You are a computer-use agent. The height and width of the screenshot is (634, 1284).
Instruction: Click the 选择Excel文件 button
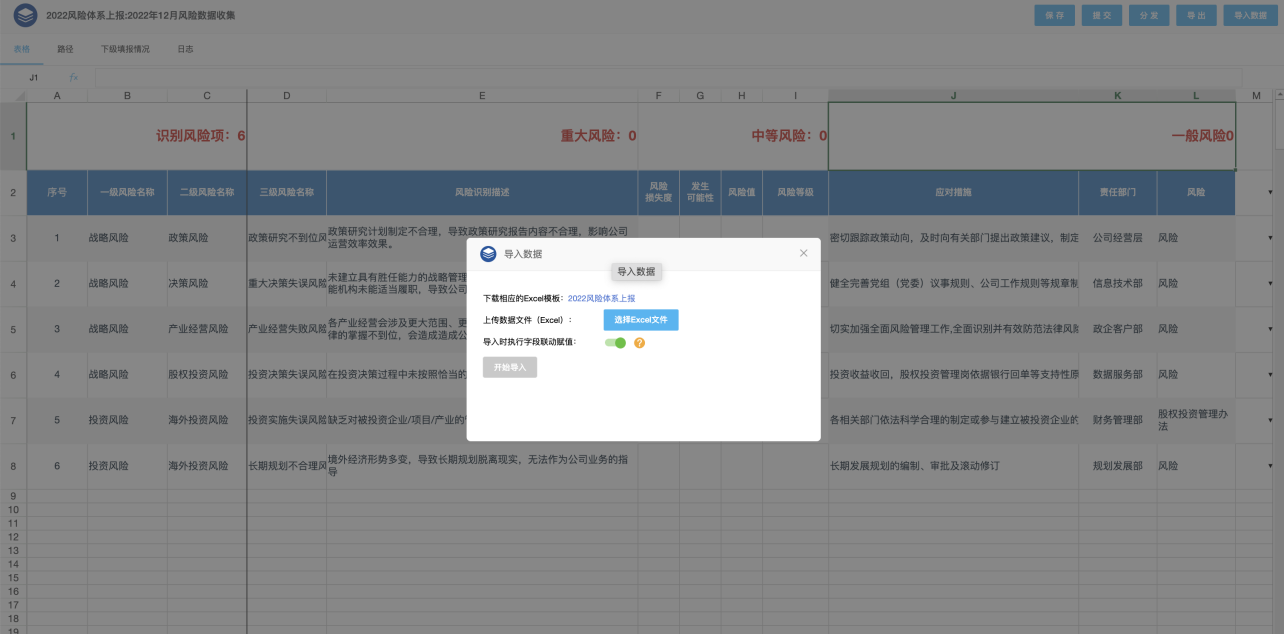pyautogui.click(x=640, y=320)
